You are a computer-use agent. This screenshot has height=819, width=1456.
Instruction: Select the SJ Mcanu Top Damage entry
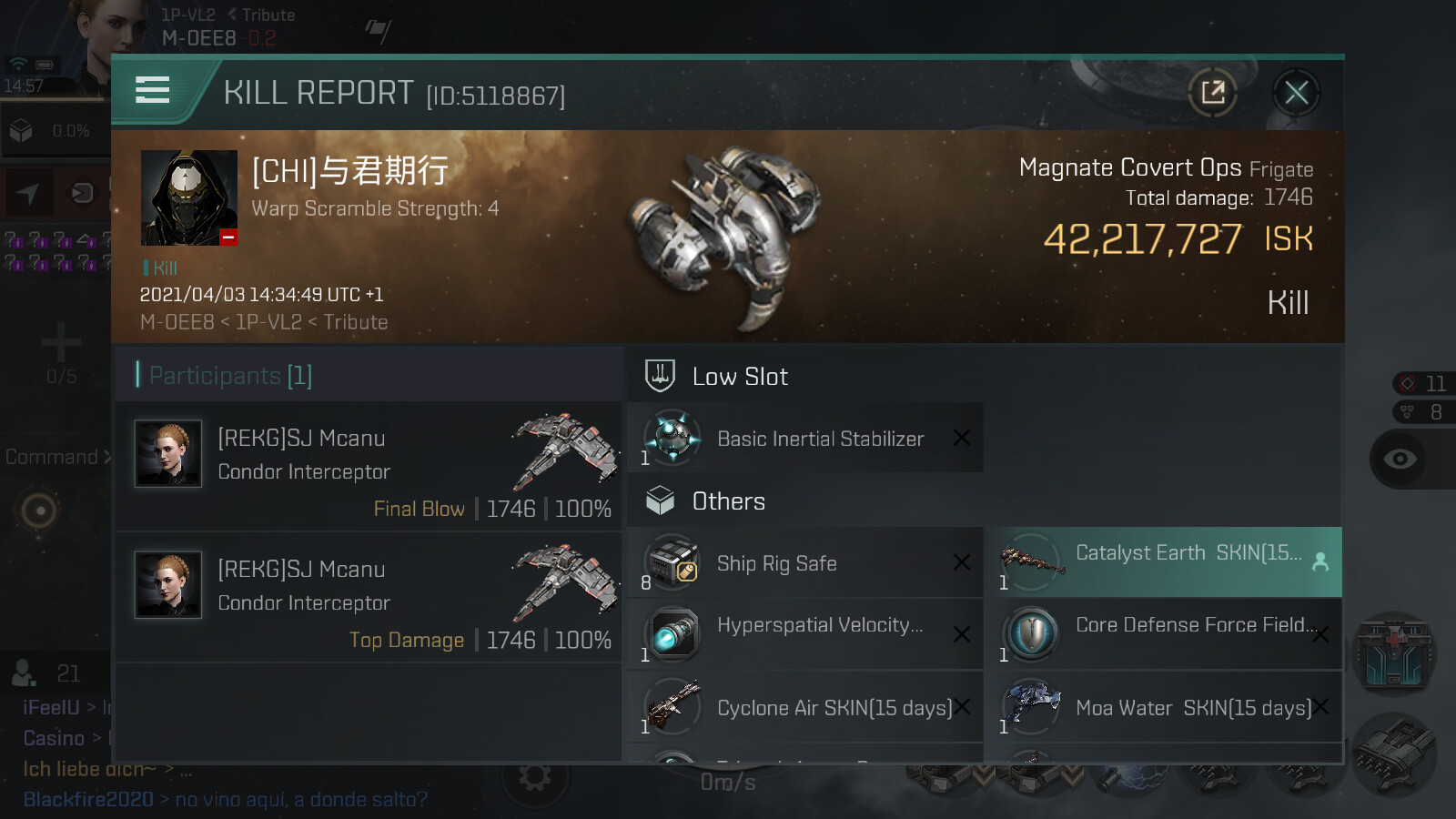click(x=369, y=597)
